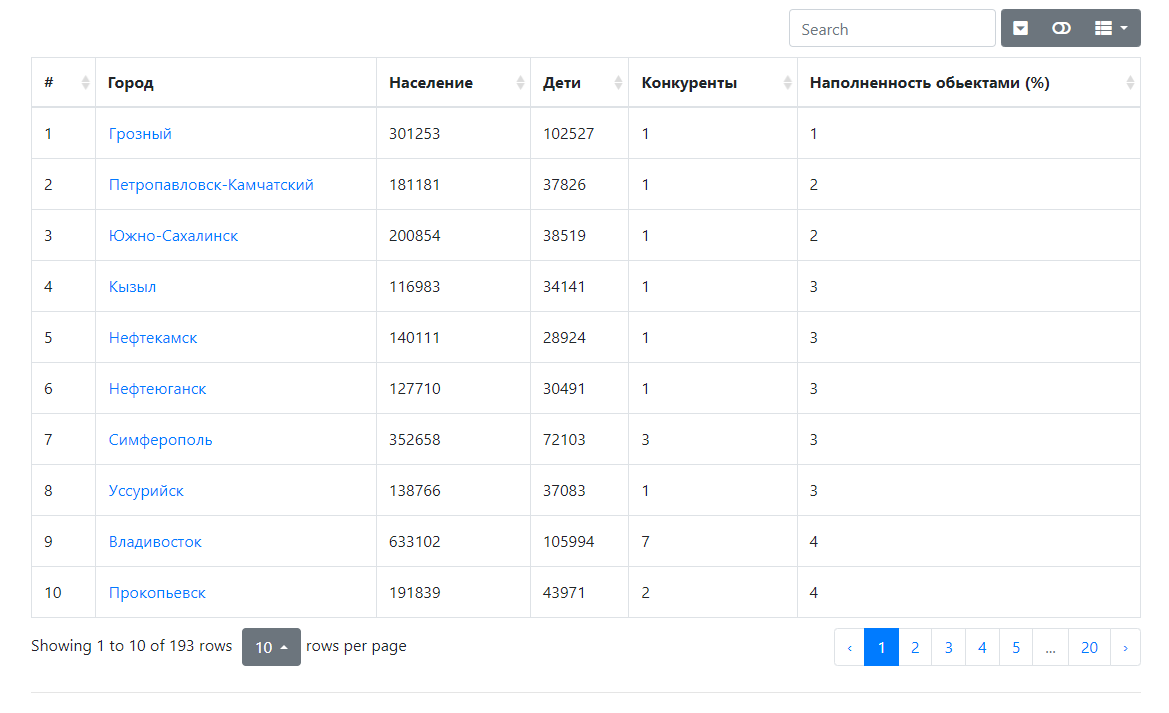The width and height of the screenshot is (1169, 713).
Task: Sort by Наполненность обьектами (%) column
Action: 968,83
